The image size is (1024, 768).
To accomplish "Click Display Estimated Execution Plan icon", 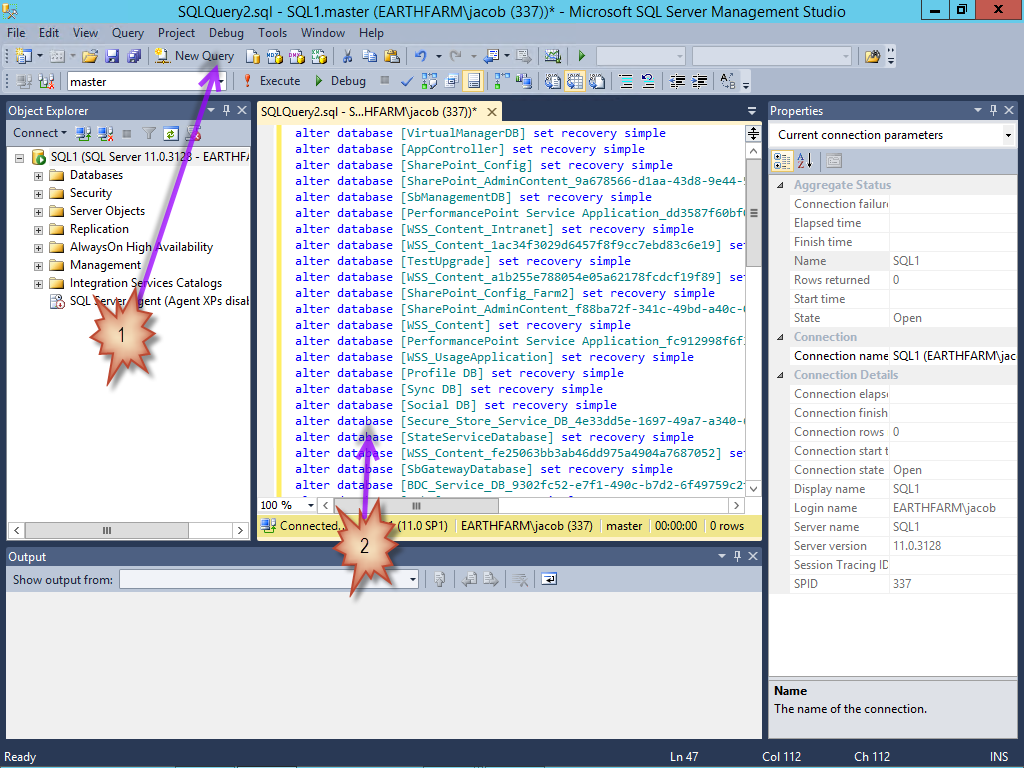I will pyautogui.click(x=429, y=82).
